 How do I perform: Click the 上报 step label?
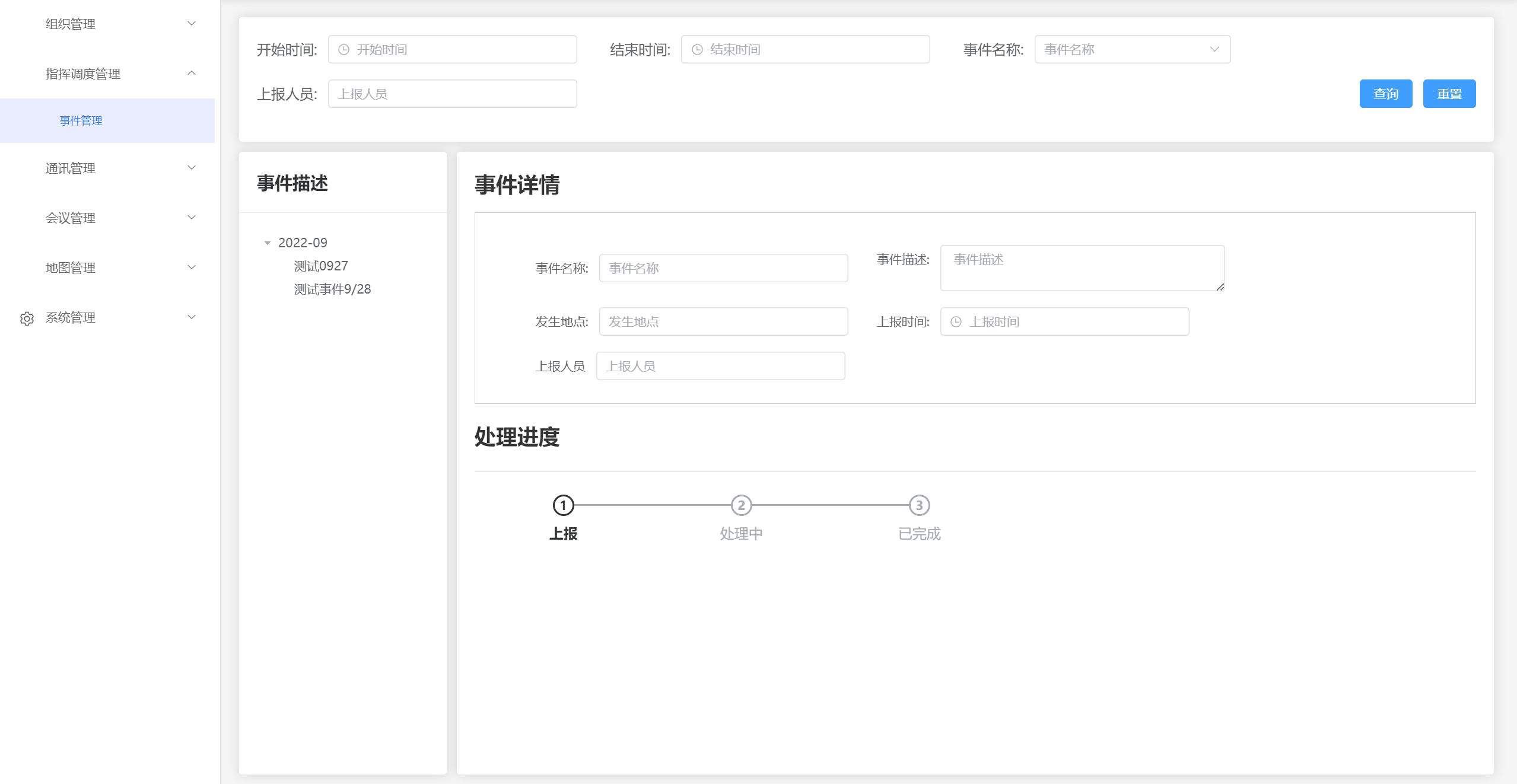pyautogui.click(x=563, y=534)
